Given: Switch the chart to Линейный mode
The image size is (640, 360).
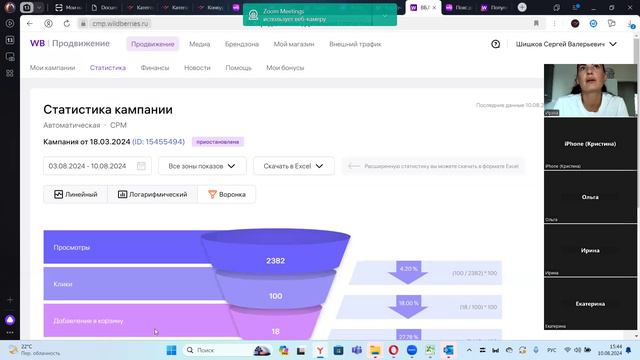Looking at the screenshot, I should pyautogui.click(x=76, y=194).
